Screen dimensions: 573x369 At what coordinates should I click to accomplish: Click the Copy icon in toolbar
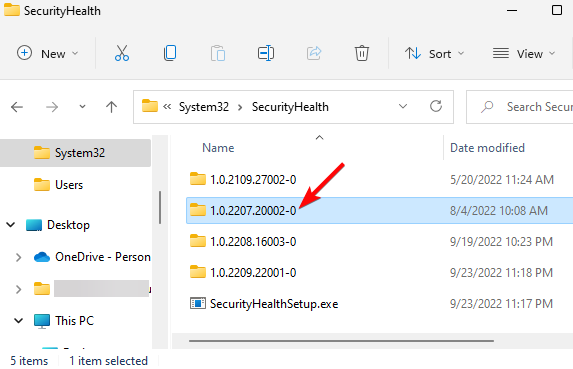[170, 53]
